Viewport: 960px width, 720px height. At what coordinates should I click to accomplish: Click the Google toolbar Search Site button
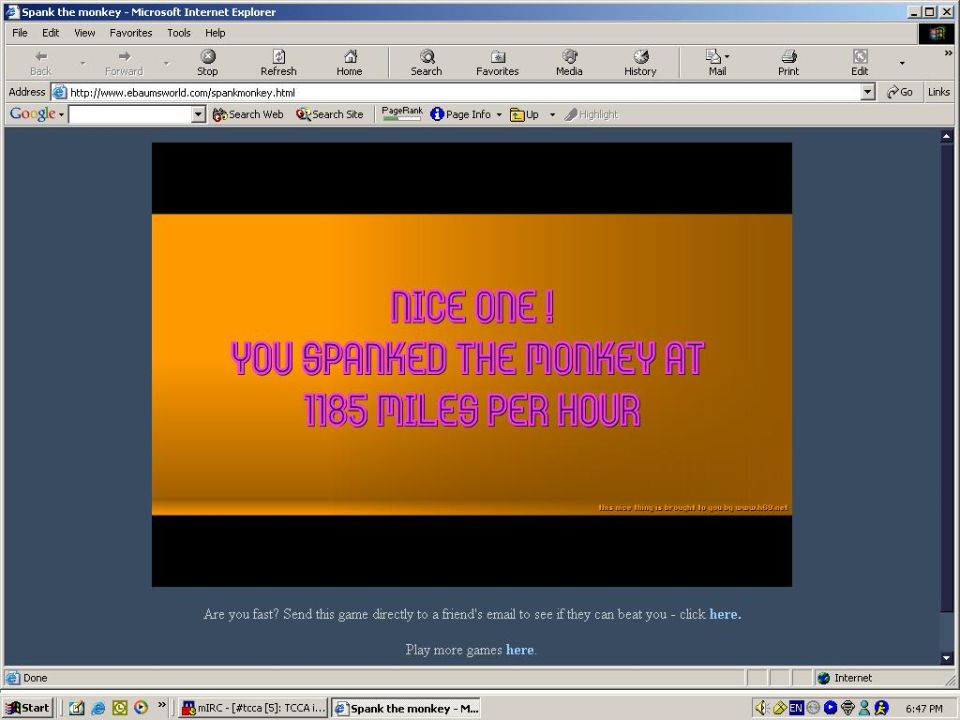point(329,114)
